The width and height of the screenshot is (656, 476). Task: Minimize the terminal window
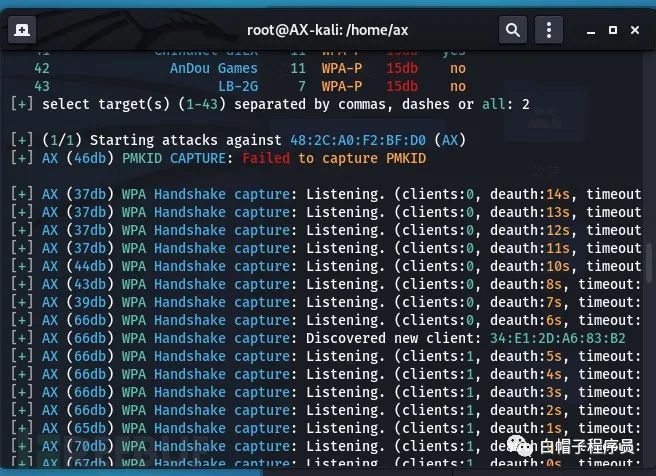582,31
